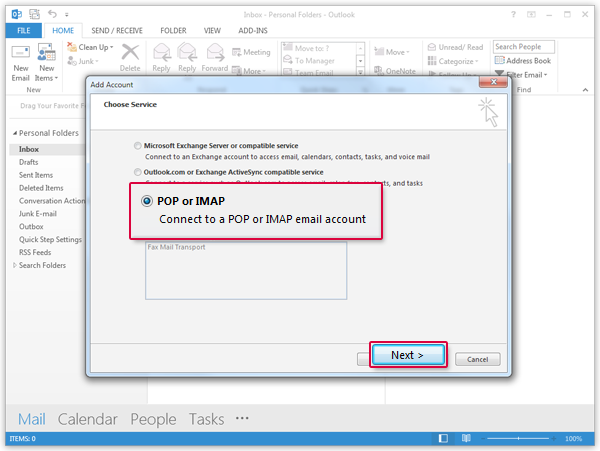This screenshot has height=451, width=600.
Task: Click the Forward icon in the ribbon
Action: point(215,58)
